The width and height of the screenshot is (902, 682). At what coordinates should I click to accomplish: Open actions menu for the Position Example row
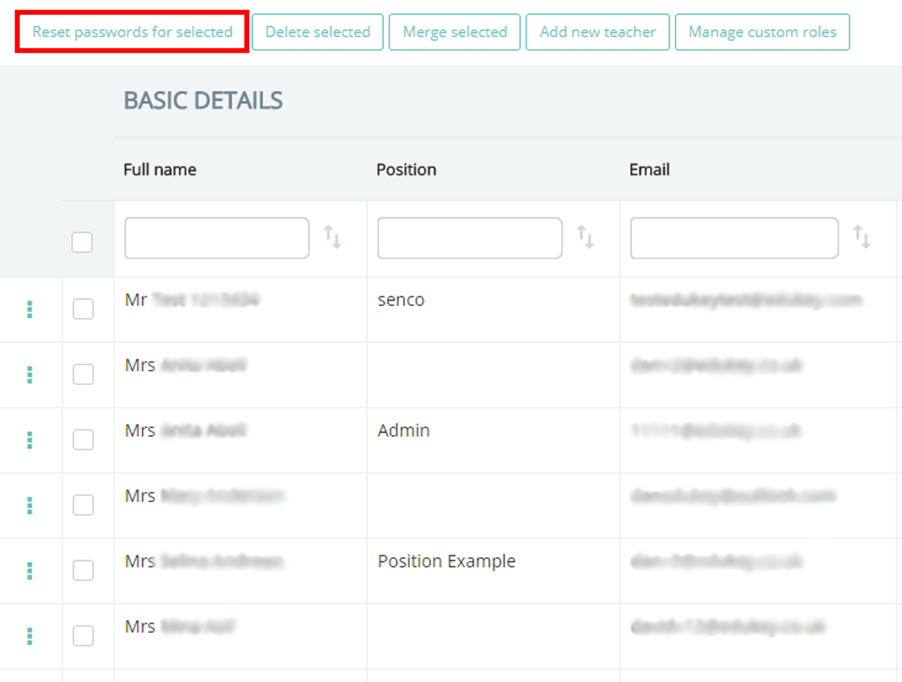(30, 570)
